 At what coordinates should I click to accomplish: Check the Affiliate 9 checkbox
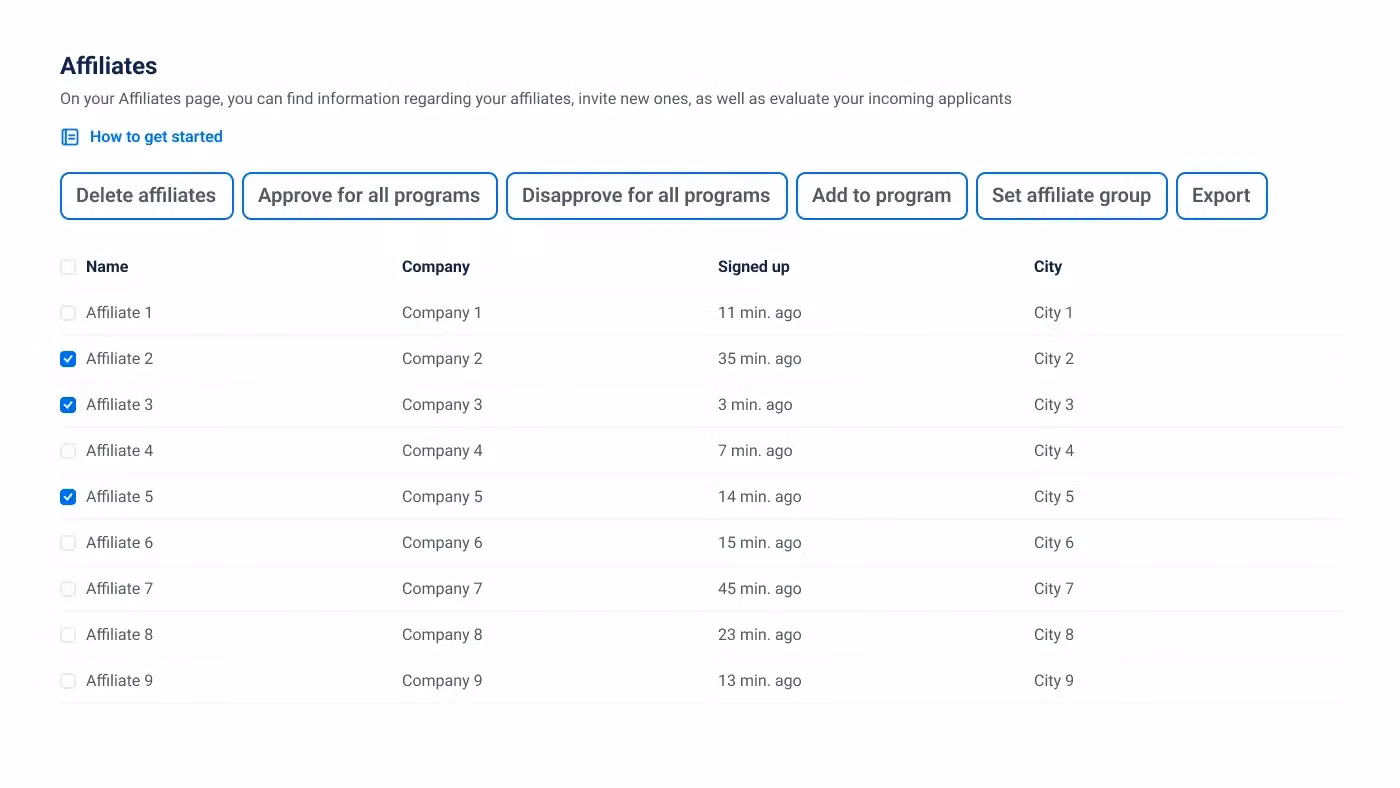68,681
